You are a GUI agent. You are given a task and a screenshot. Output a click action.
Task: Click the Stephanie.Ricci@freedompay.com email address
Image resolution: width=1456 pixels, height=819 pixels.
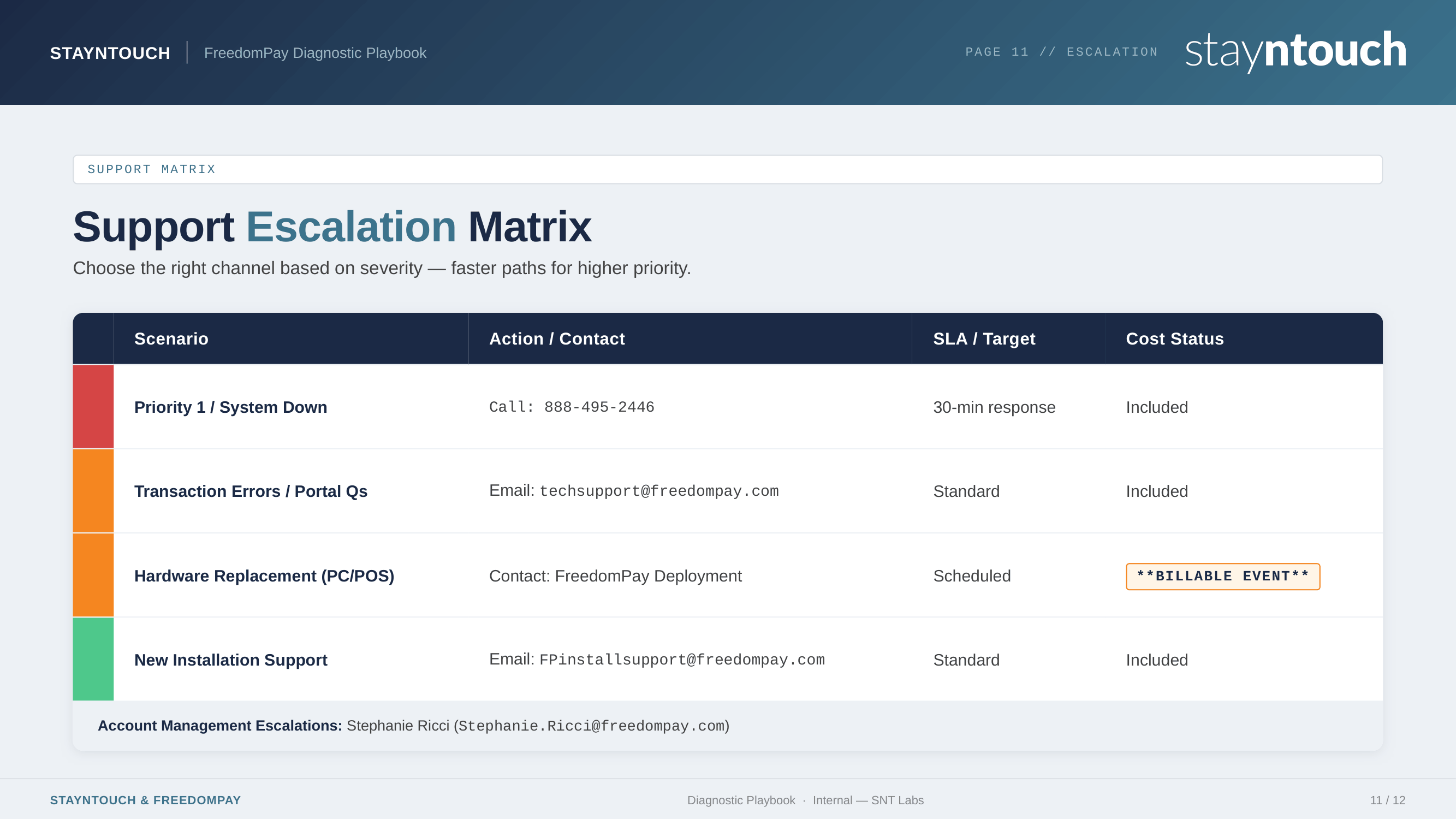tap(591, 726)
